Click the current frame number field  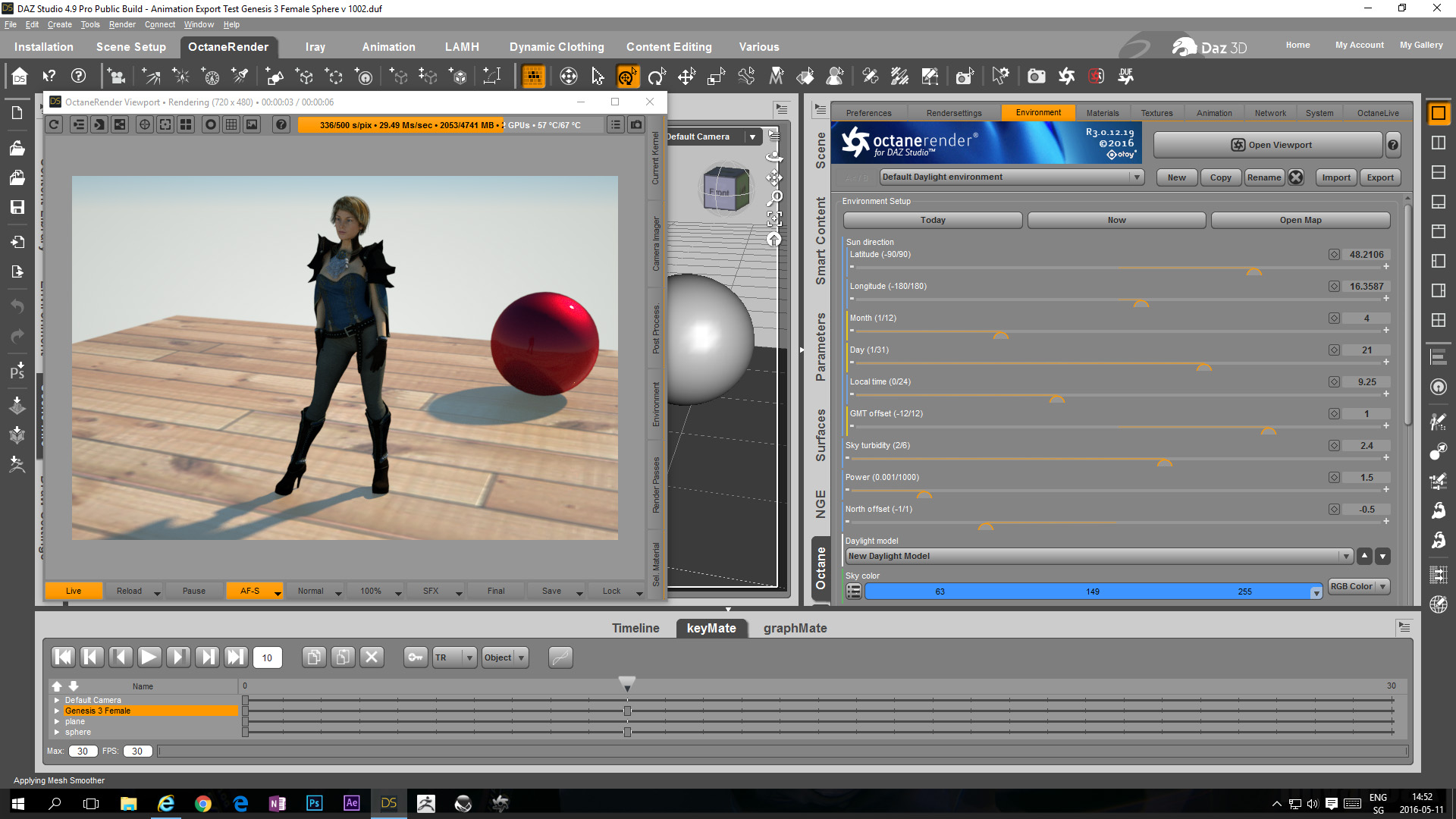[267, 657]
